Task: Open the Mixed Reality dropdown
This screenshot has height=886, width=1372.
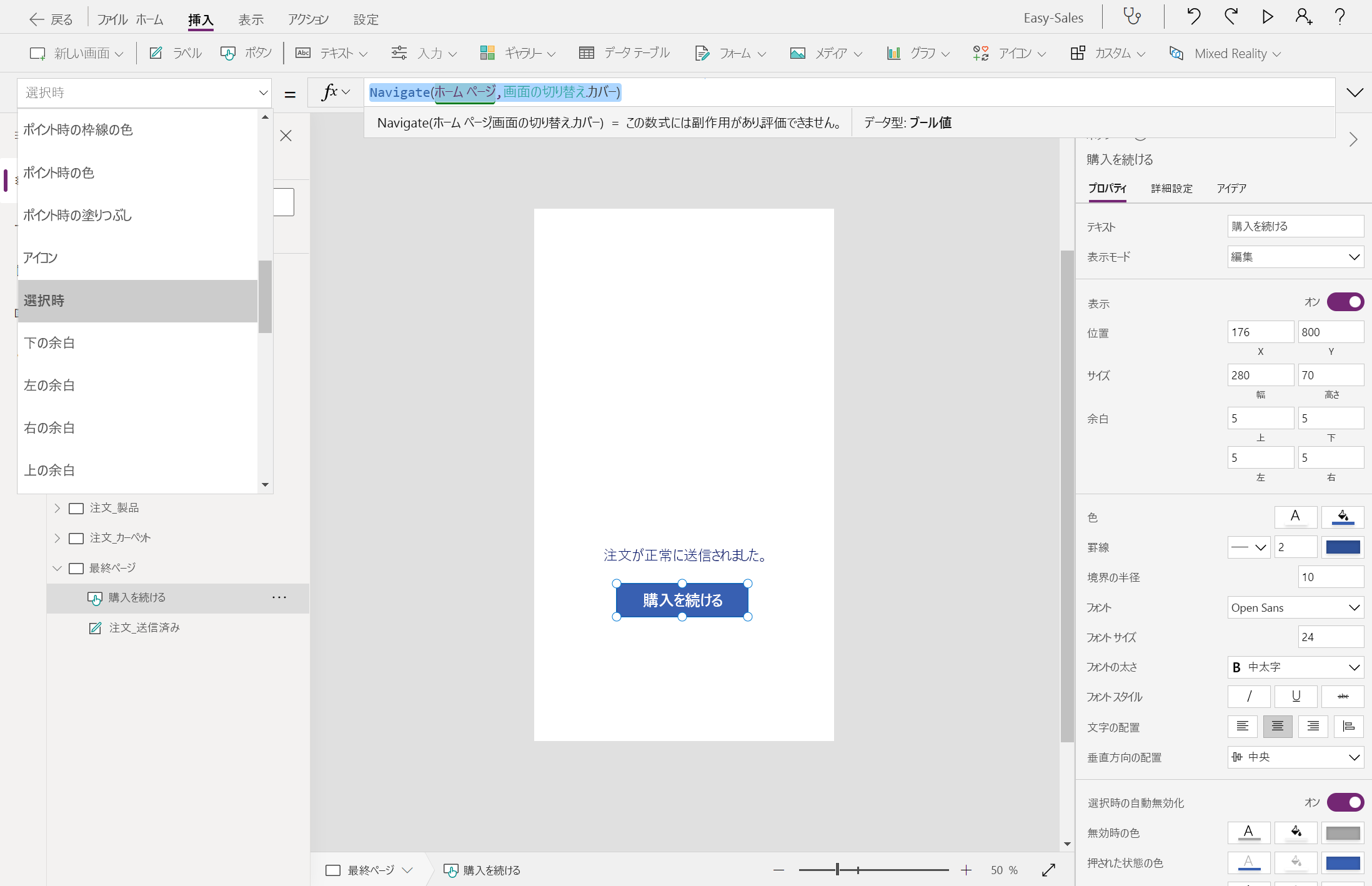Action: (x=1225, y=53)
